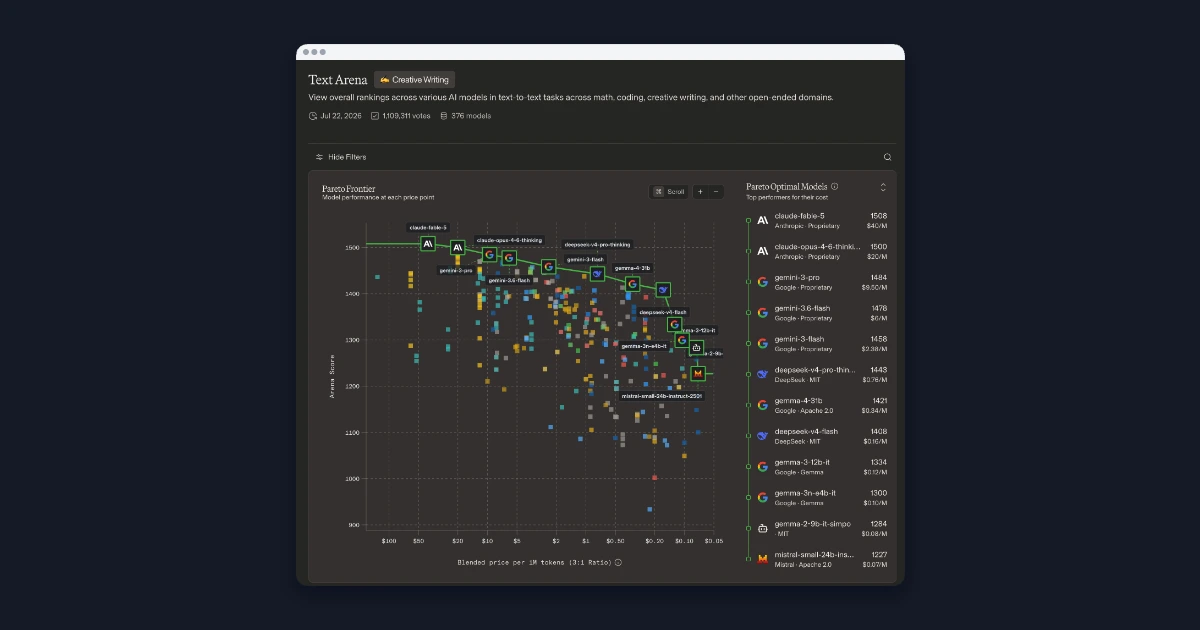The image size is (1200, 630).
Task: Click the chart label reading claude-fable-5
Action: (428, 228)
